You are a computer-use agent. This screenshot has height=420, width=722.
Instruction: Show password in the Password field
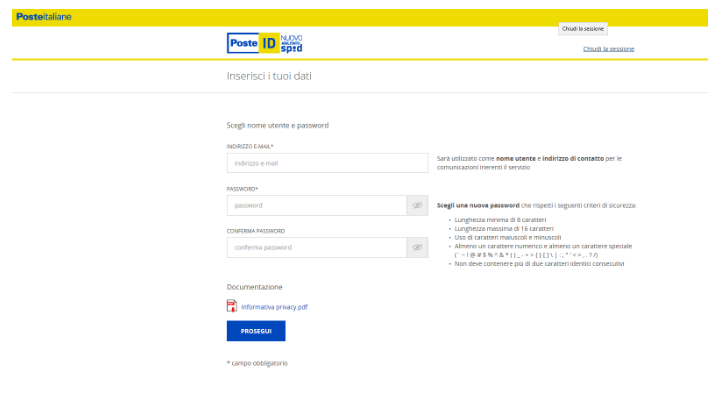(418, 205)
